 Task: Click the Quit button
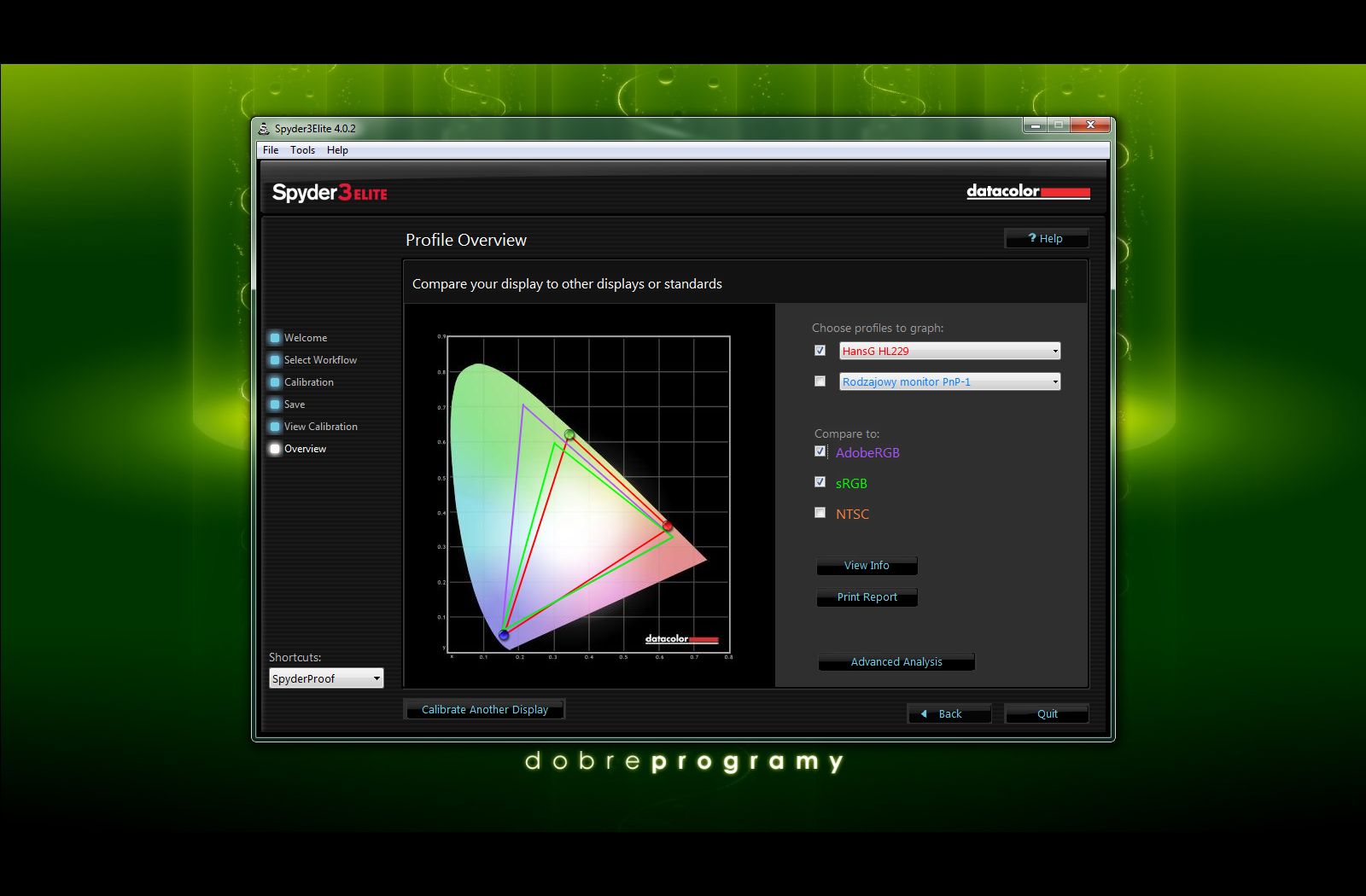[1047, 714]
